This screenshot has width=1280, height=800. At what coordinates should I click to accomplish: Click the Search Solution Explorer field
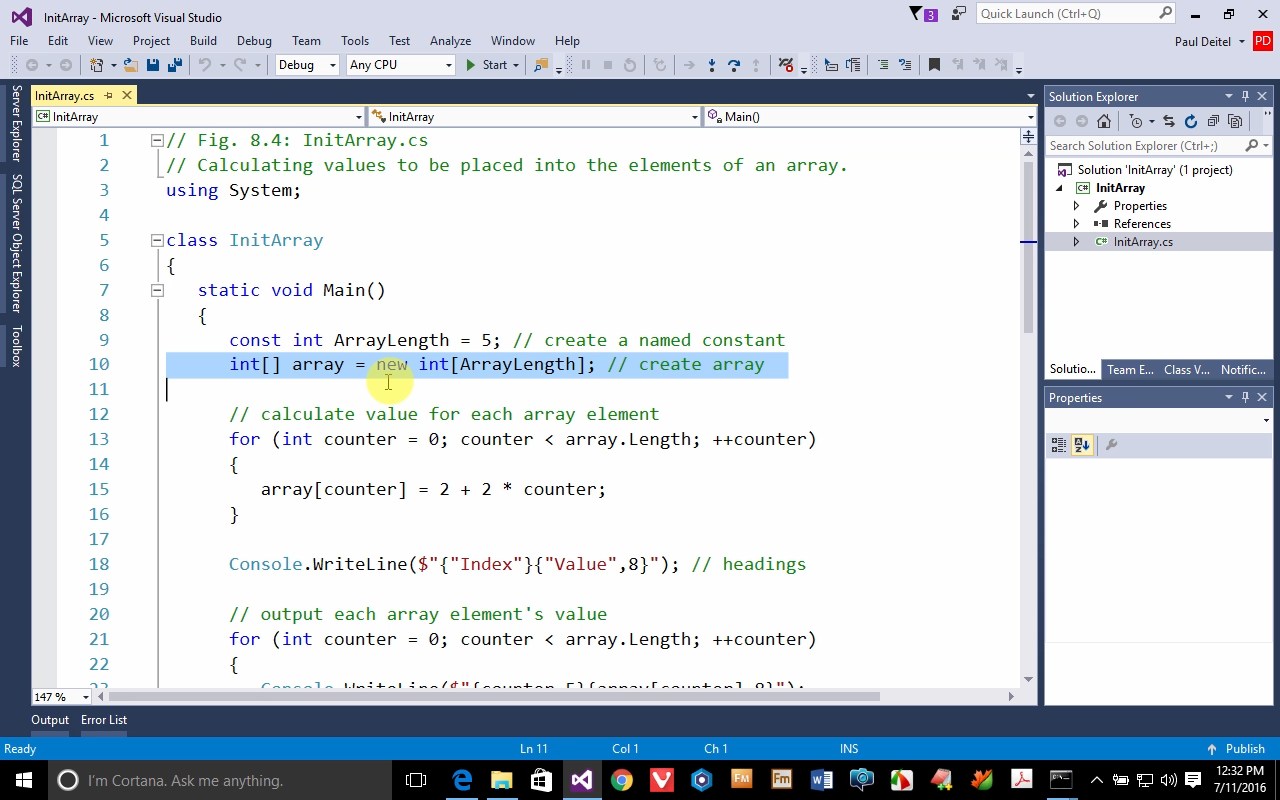pyautogui.click(x=1143, y=146)
